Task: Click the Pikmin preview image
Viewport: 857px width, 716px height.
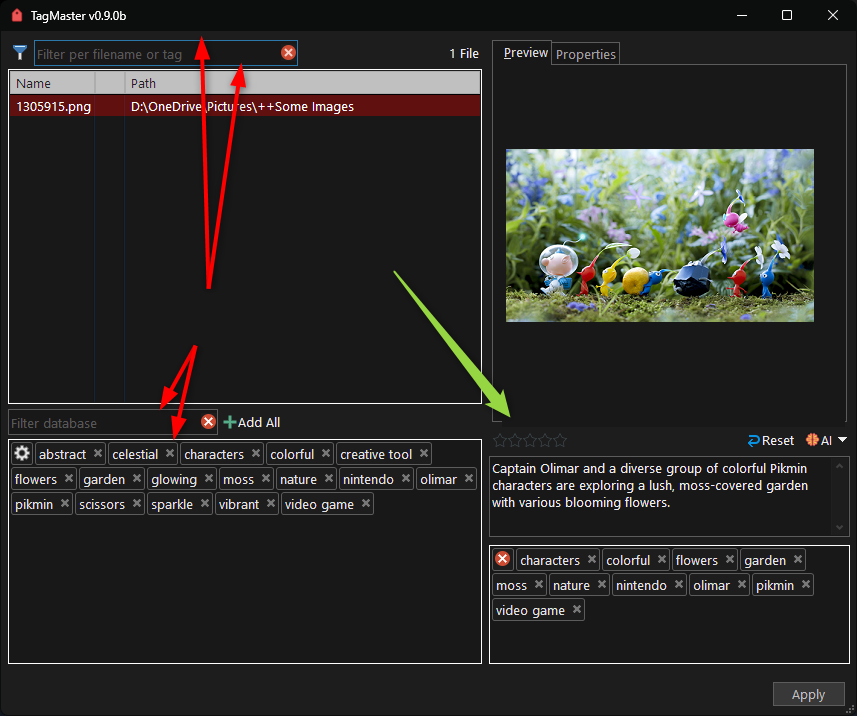Action: (659, 235)
